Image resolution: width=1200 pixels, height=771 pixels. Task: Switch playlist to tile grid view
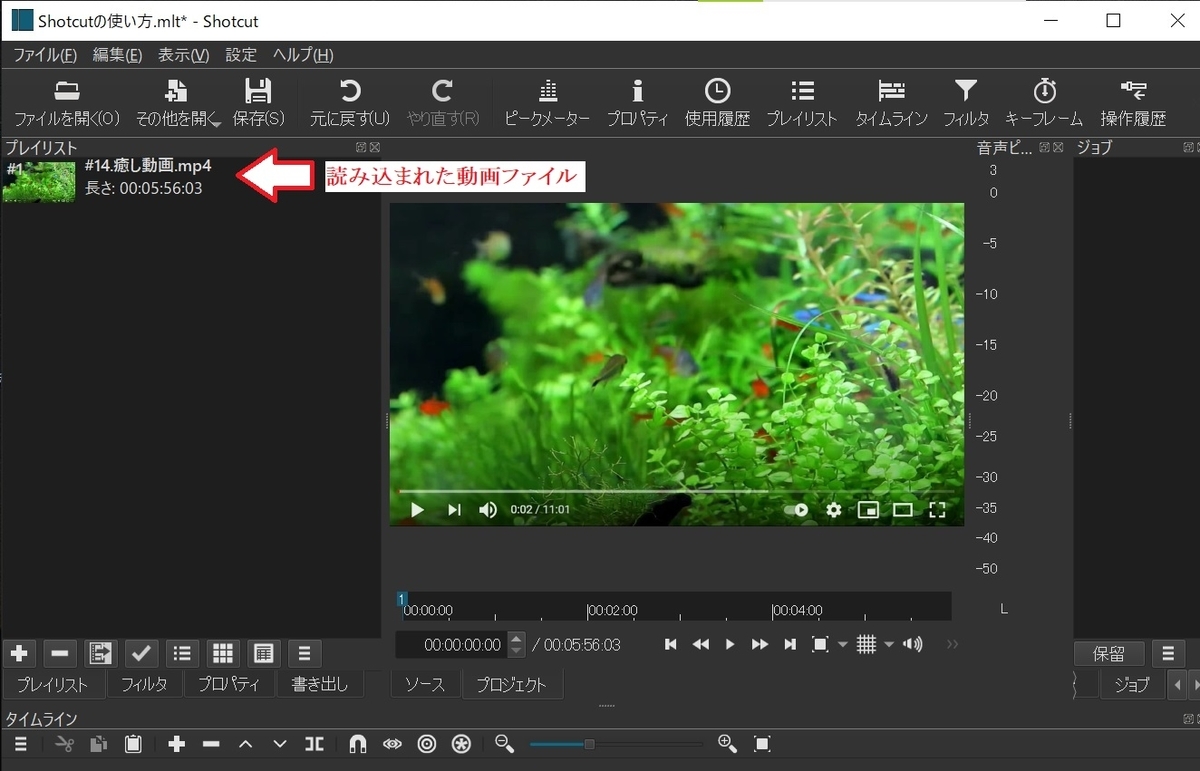point(223,654)
